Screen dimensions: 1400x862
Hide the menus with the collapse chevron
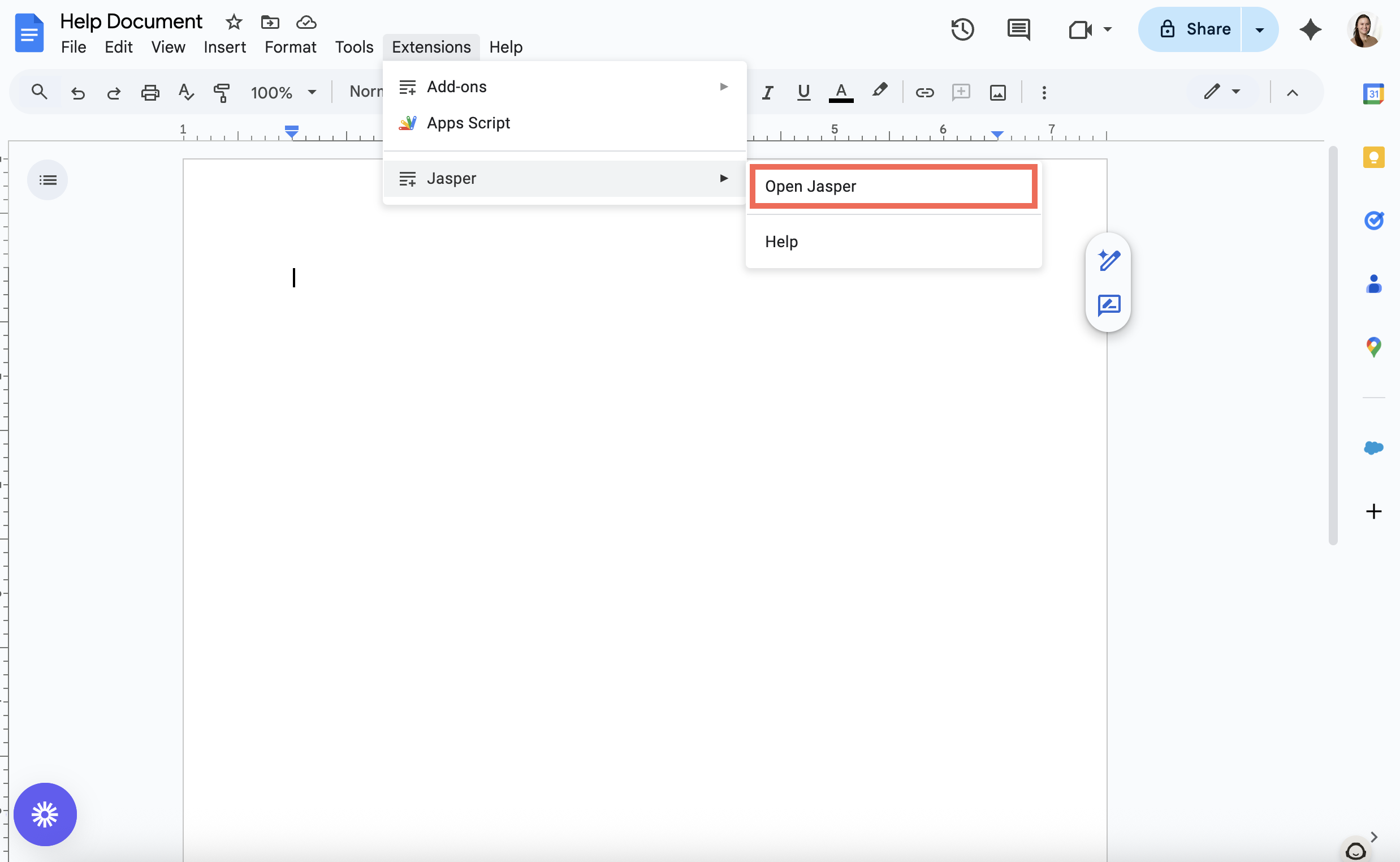(1292, 92)
